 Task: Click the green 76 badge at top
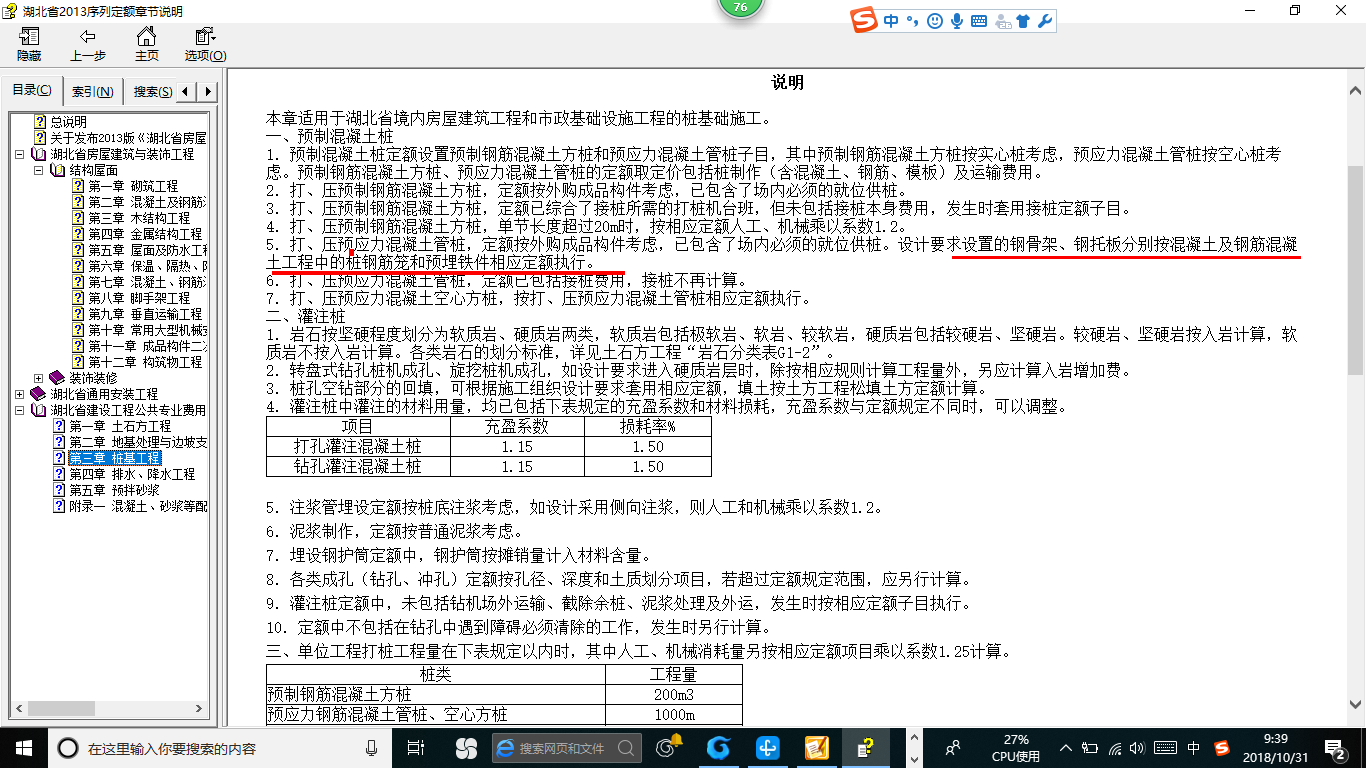740,8
